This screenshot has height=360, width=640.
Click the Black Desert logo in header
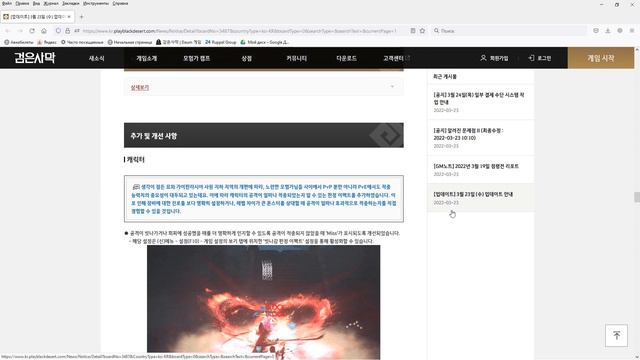pyautogui.click(x=35, y=58)
